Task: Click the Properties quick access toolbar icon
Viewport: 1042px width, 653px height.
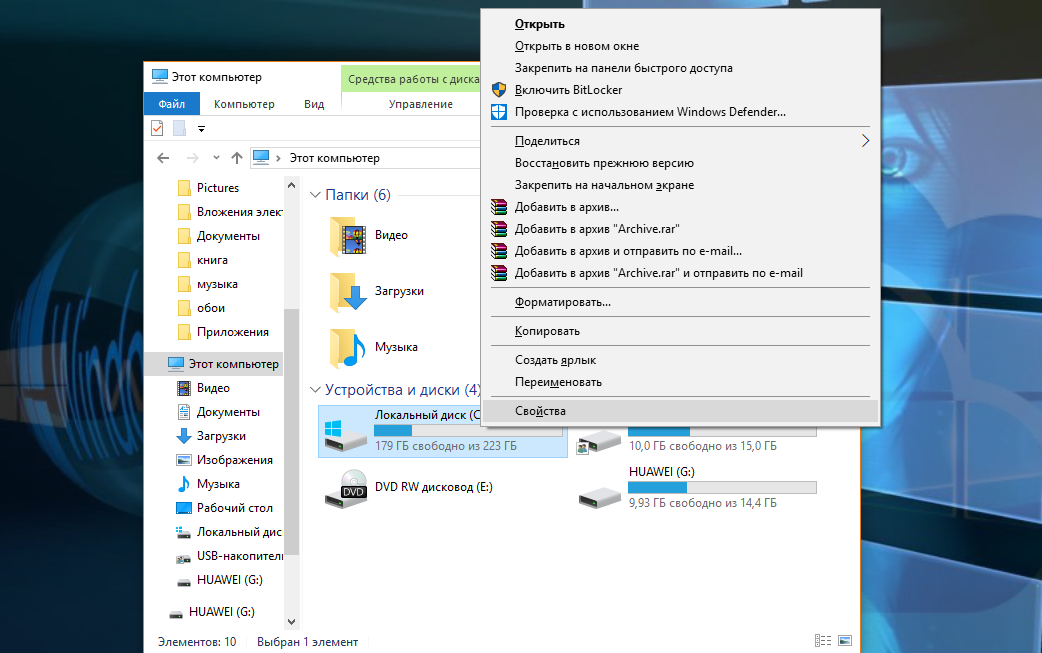Action: point(157,128)
